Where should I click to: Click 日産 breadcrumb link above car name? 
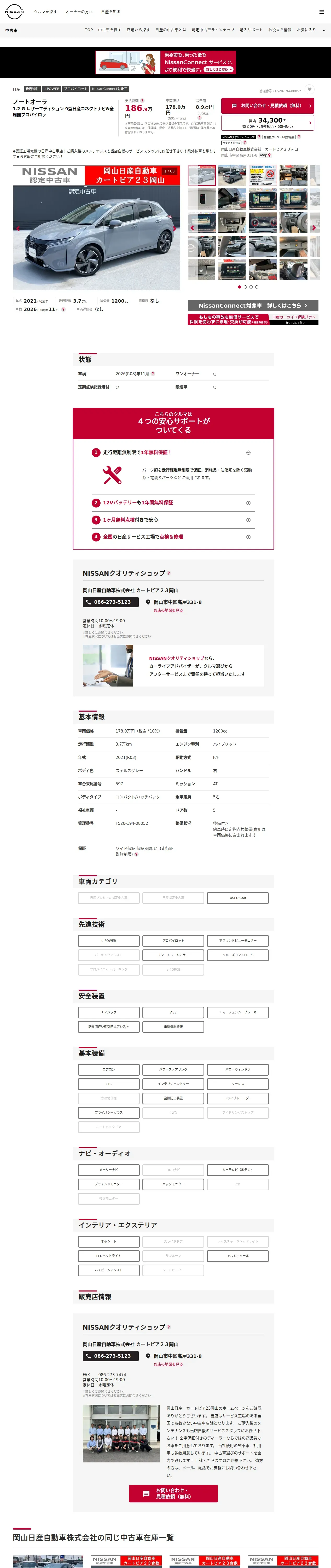[x=16, y=89]
